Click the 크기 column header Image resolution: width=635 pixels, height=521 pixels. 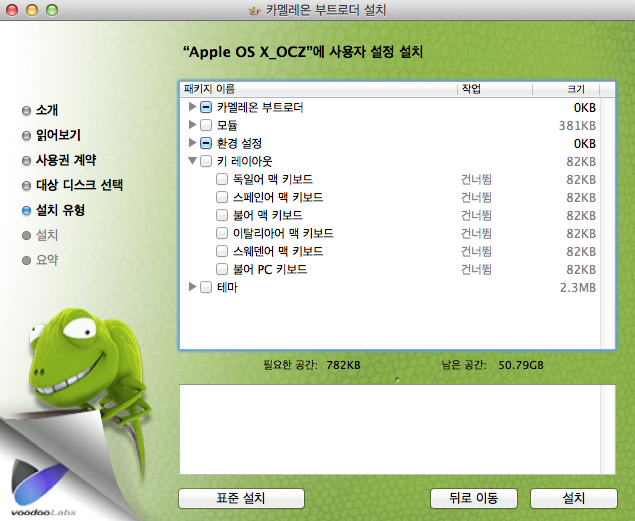[566, 89]
